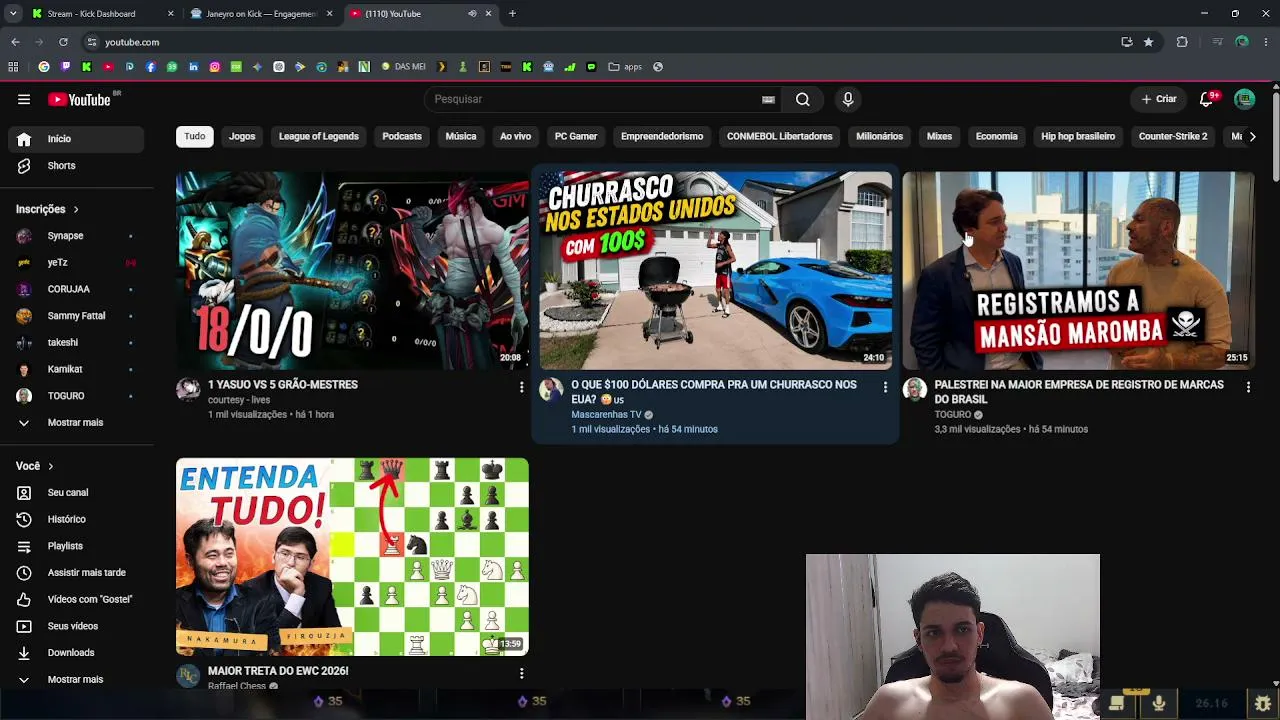Go back in Chrome
Screen dimensions: 1280x720
coord(15,42)
